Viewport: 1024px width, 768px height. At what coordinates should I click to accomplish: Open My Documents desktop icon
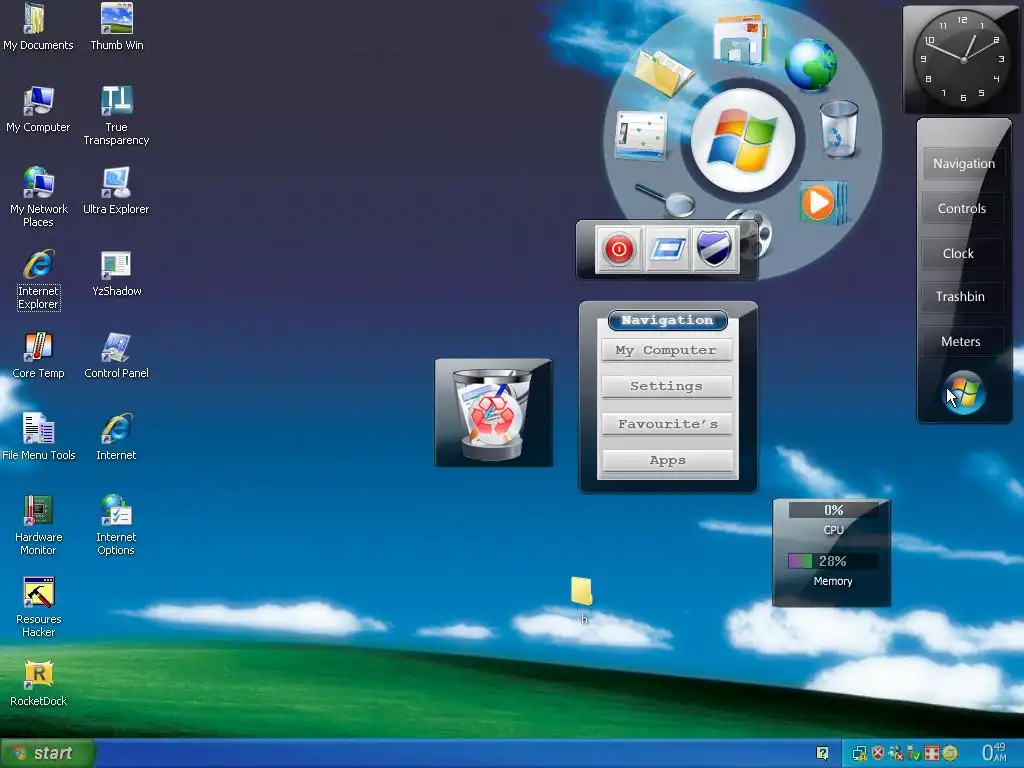click(38, 27)
